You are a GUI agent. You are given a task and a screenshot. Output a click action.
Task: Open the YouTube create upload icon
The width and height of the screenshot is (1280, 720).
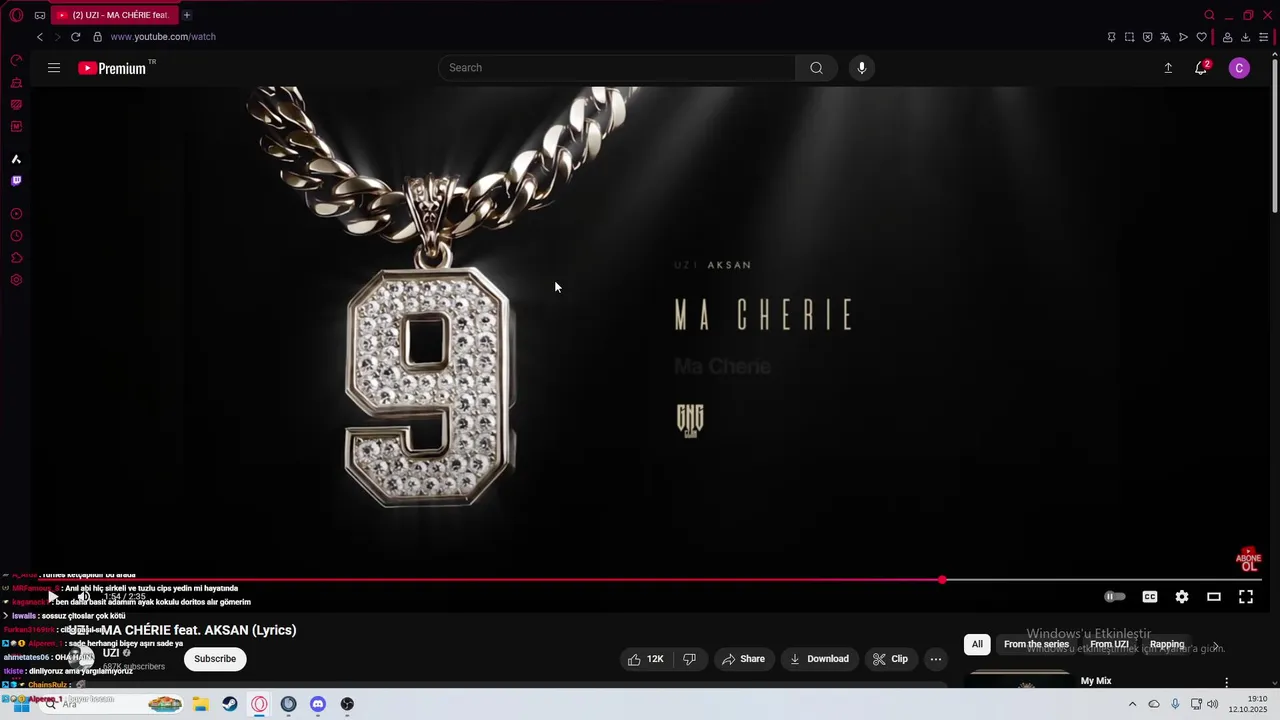pyautogui.click(x=1168, y=68)
